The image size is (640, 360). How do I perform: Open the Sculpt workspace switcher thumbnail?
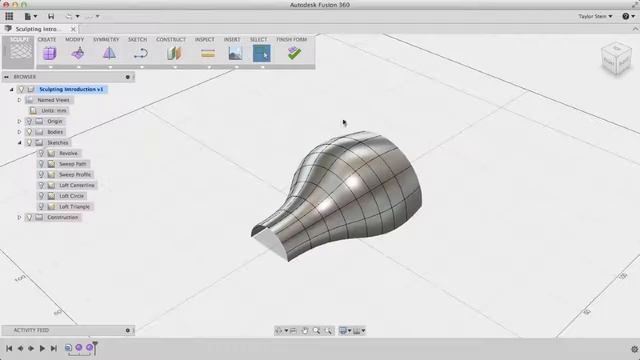[x=18, y=52]
